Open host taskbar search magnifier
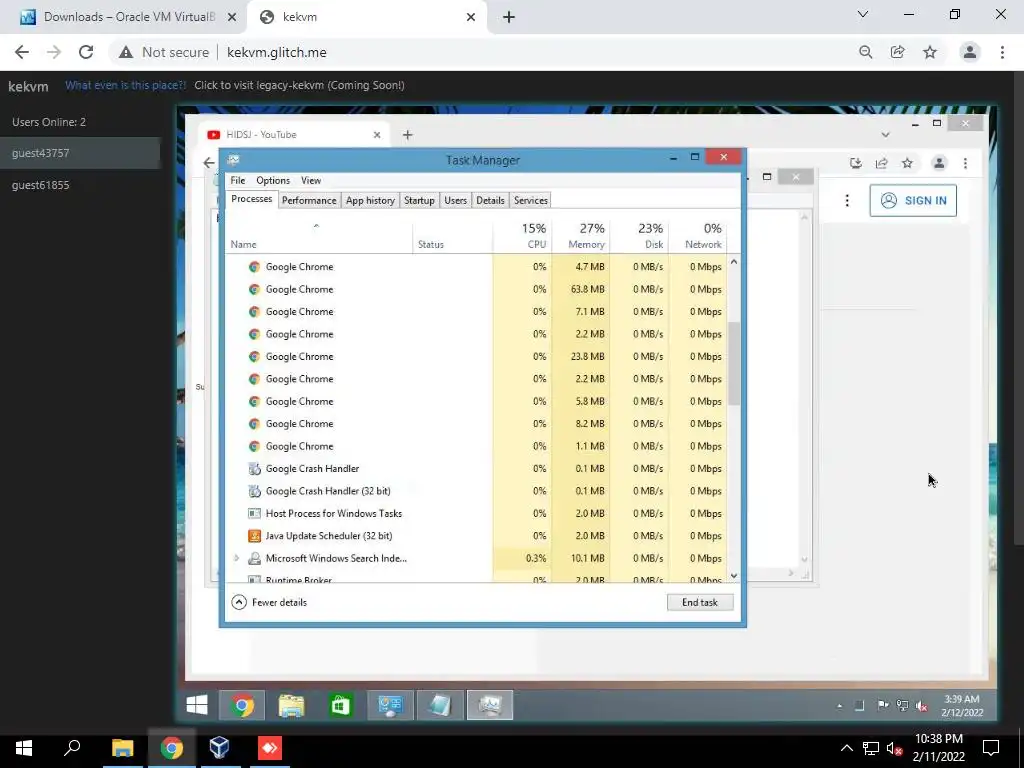The width and height of the screenshot is (1024, 768). tap(72, 748)
